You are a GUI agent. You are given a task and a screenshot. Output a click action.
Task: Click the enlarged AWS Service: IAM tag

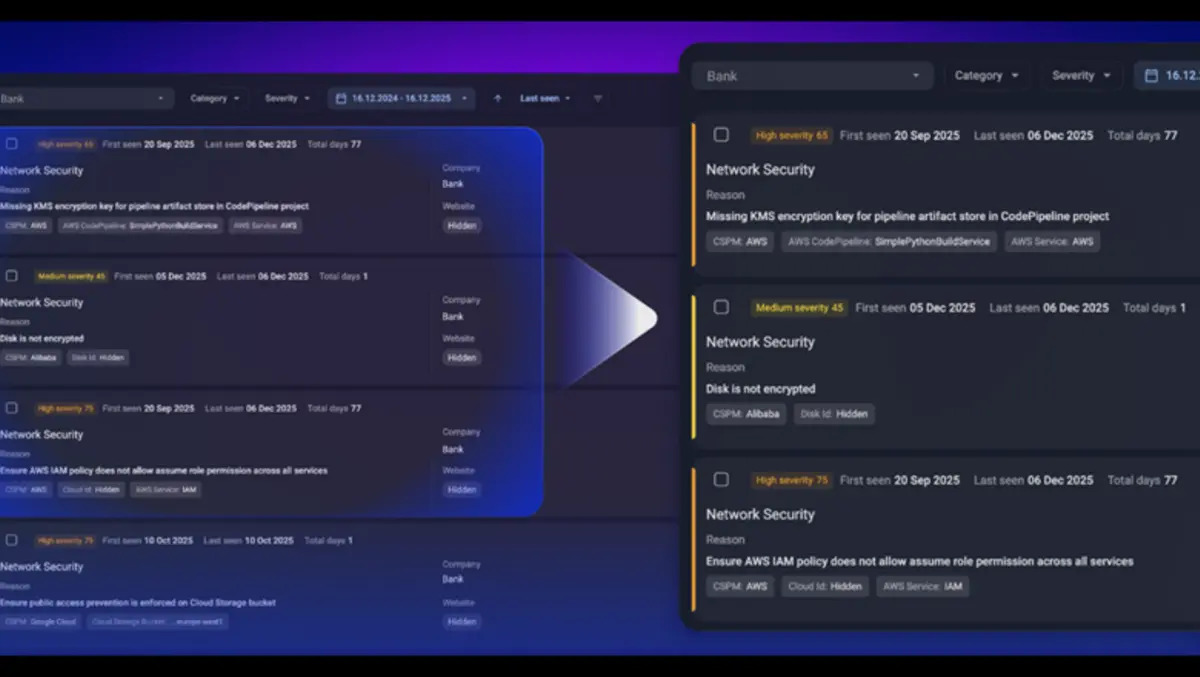click(922, 587)
